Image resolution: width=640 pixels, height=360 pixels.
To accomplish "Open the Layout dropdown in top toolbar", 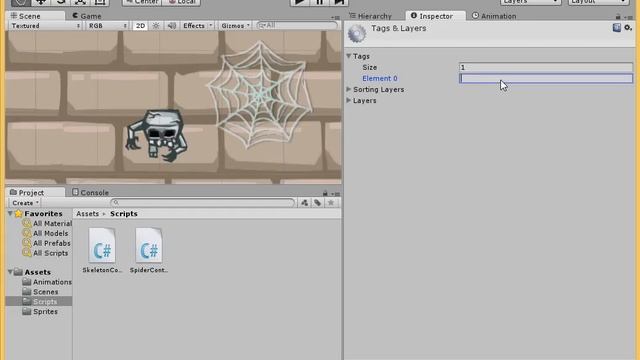I will (598, 2).
